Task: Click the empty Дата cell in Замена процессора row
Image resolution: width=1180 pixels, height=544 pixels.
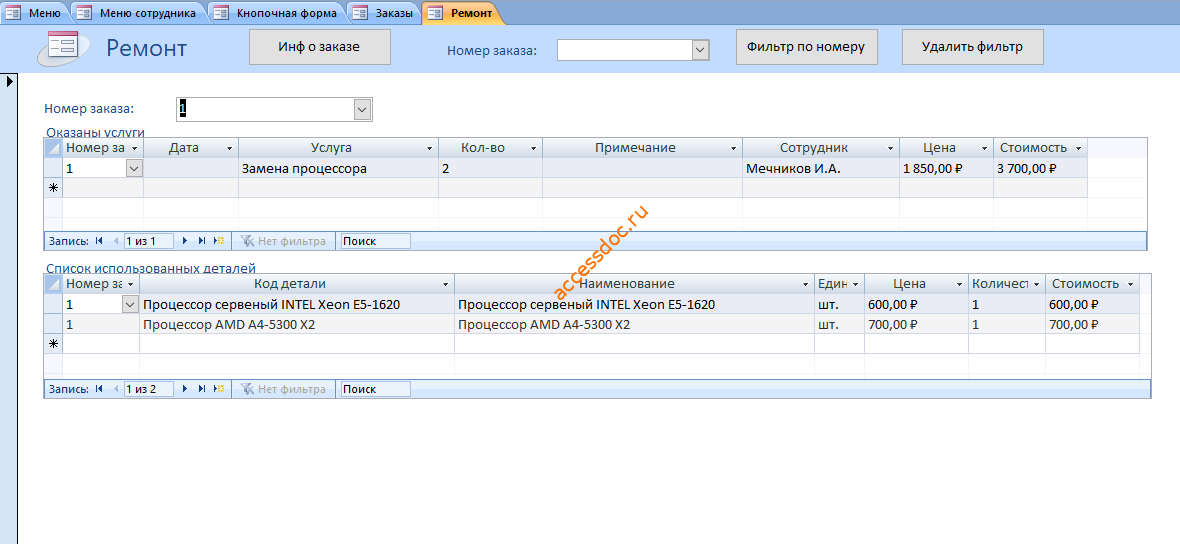Action: pyautogui.click(x=191, y=169)
